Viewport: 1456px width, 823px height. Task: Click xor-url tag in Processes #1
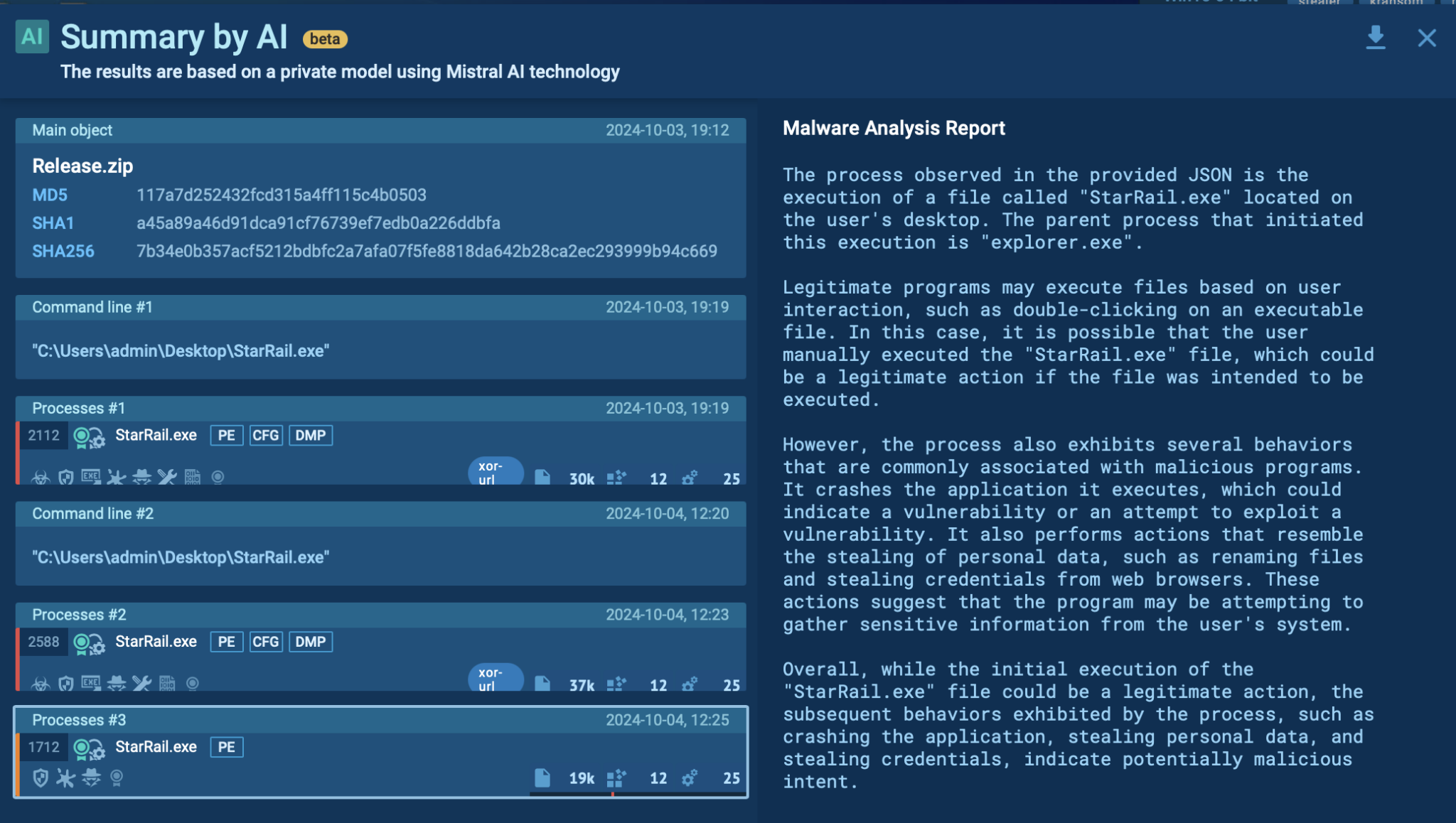point(496,473)
